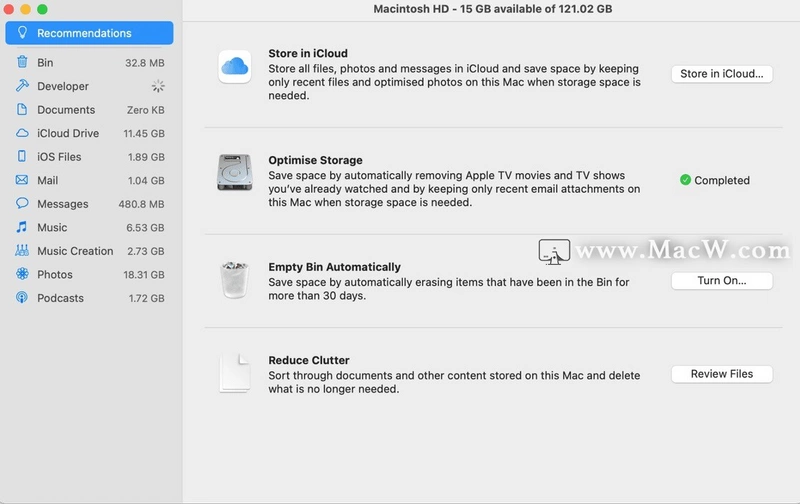Viewport: 800px width, 504px height.
Task: Open the Bin category label
Action: pyautogui.click(x=45, y=63)
